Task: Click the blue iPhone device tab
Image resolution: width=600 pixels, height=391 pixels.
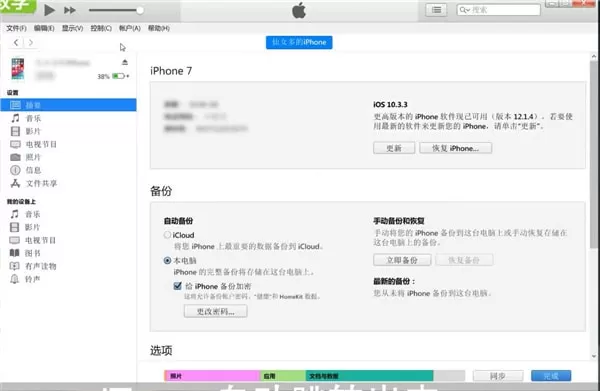Action: point(299,42)
